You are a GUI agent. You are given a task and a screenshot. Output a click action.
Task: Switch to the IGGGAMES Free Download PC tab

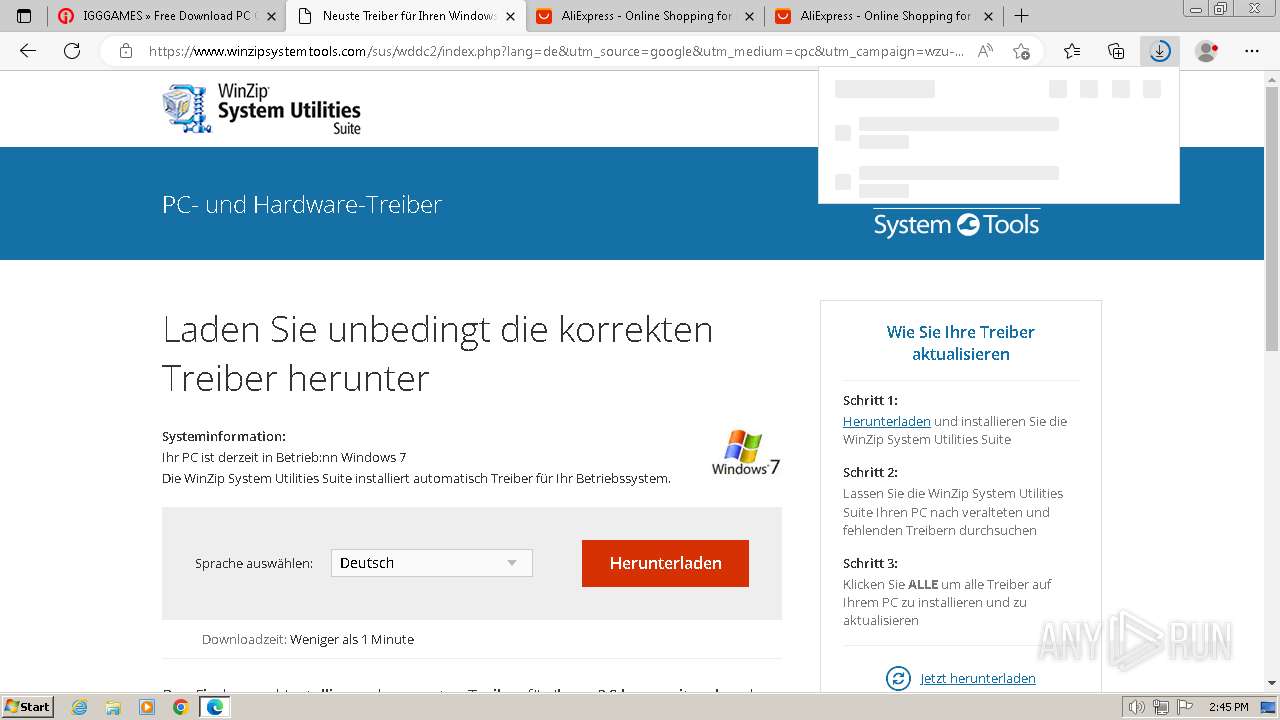(167, 16)
